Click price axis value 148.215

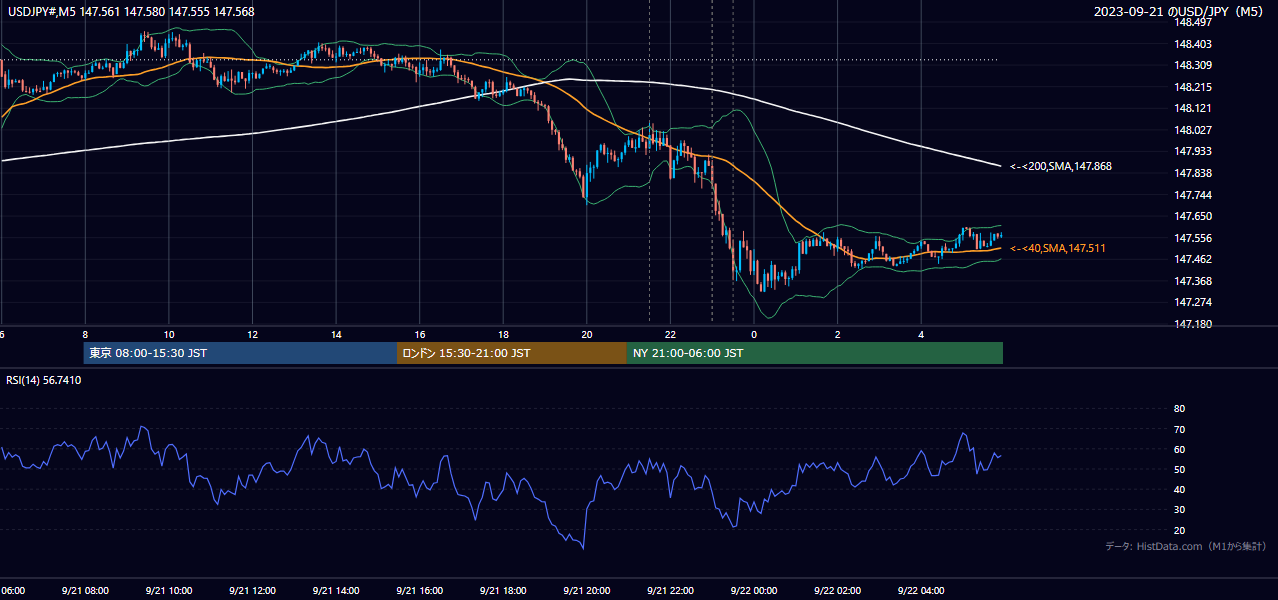coord(1192,87)
